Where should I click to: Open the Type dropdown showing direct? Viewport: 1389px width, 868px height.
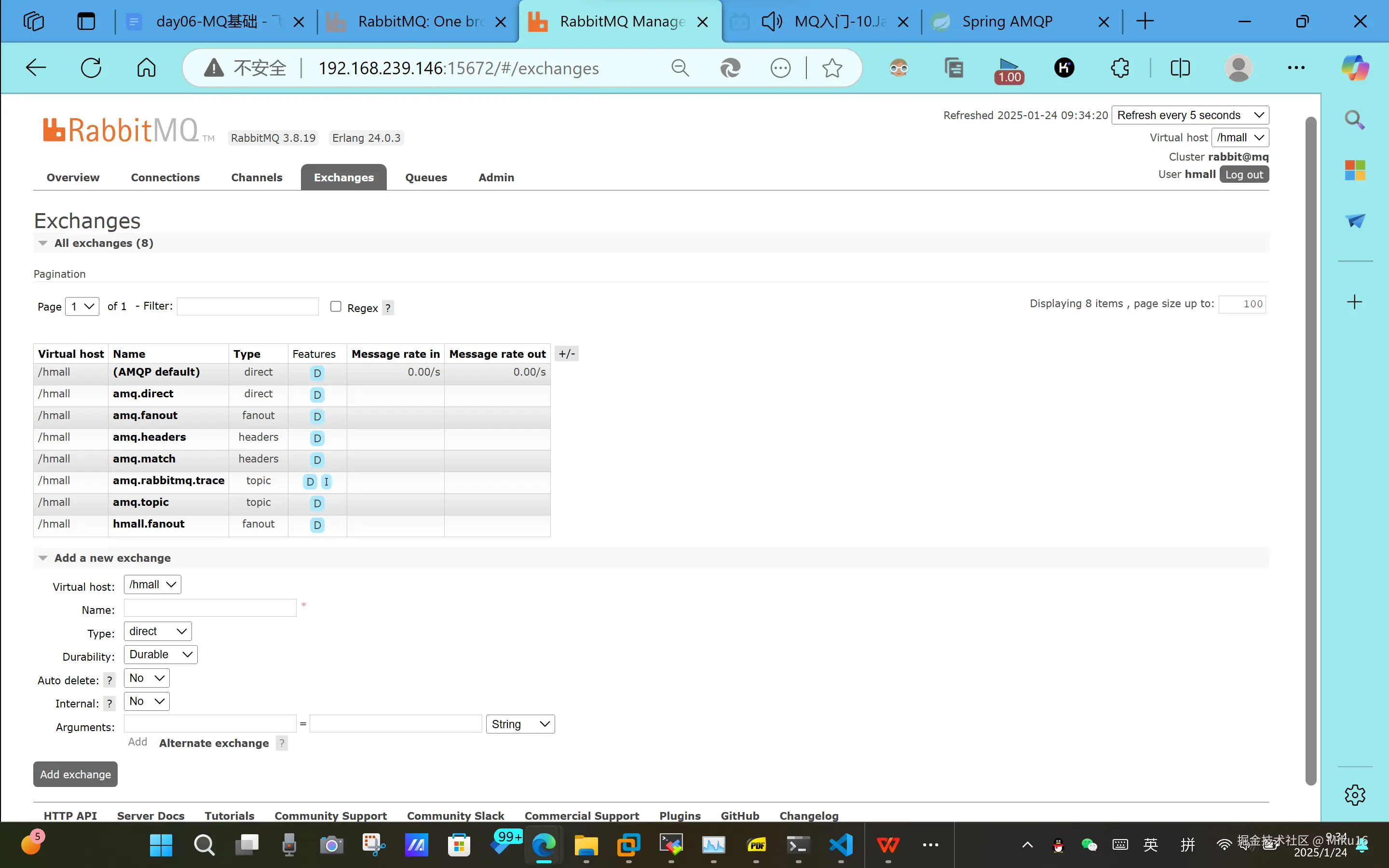click(158, 632)
